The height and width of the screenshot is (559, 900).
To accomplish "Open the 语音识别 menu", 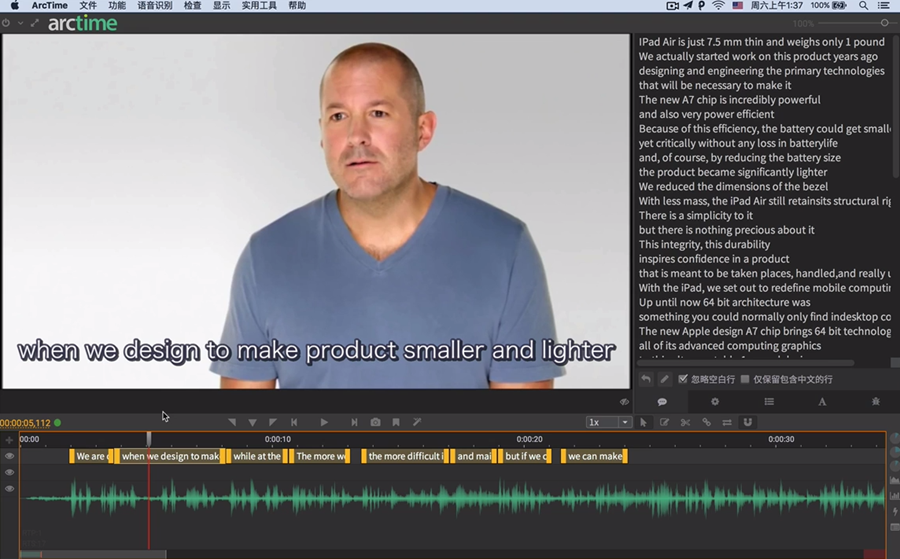I will tap(154, 6).
